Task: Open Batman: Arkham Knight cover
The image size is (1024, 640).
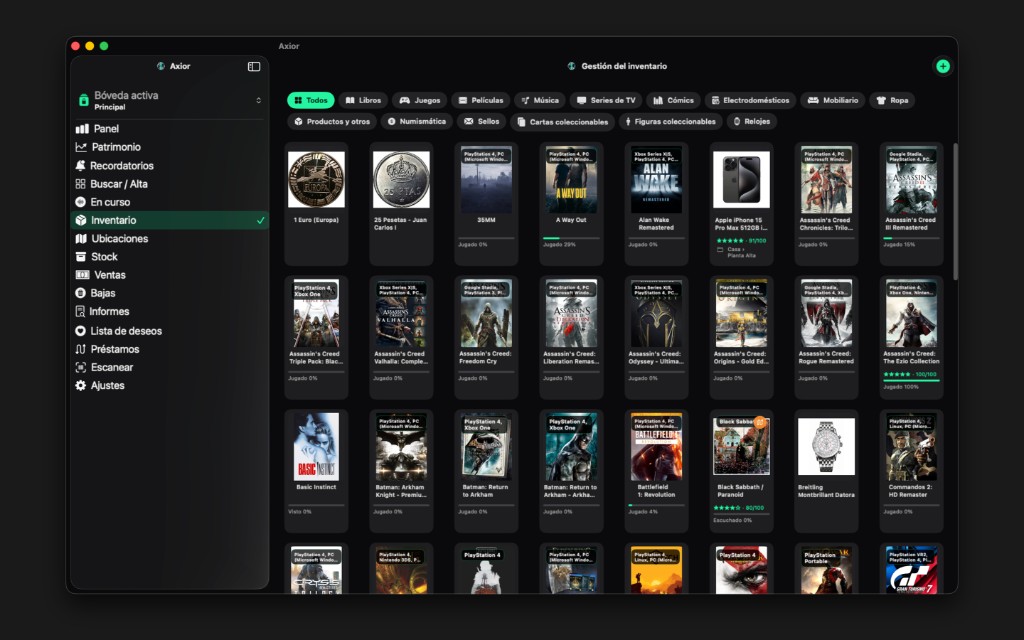Action: point(401,447)
